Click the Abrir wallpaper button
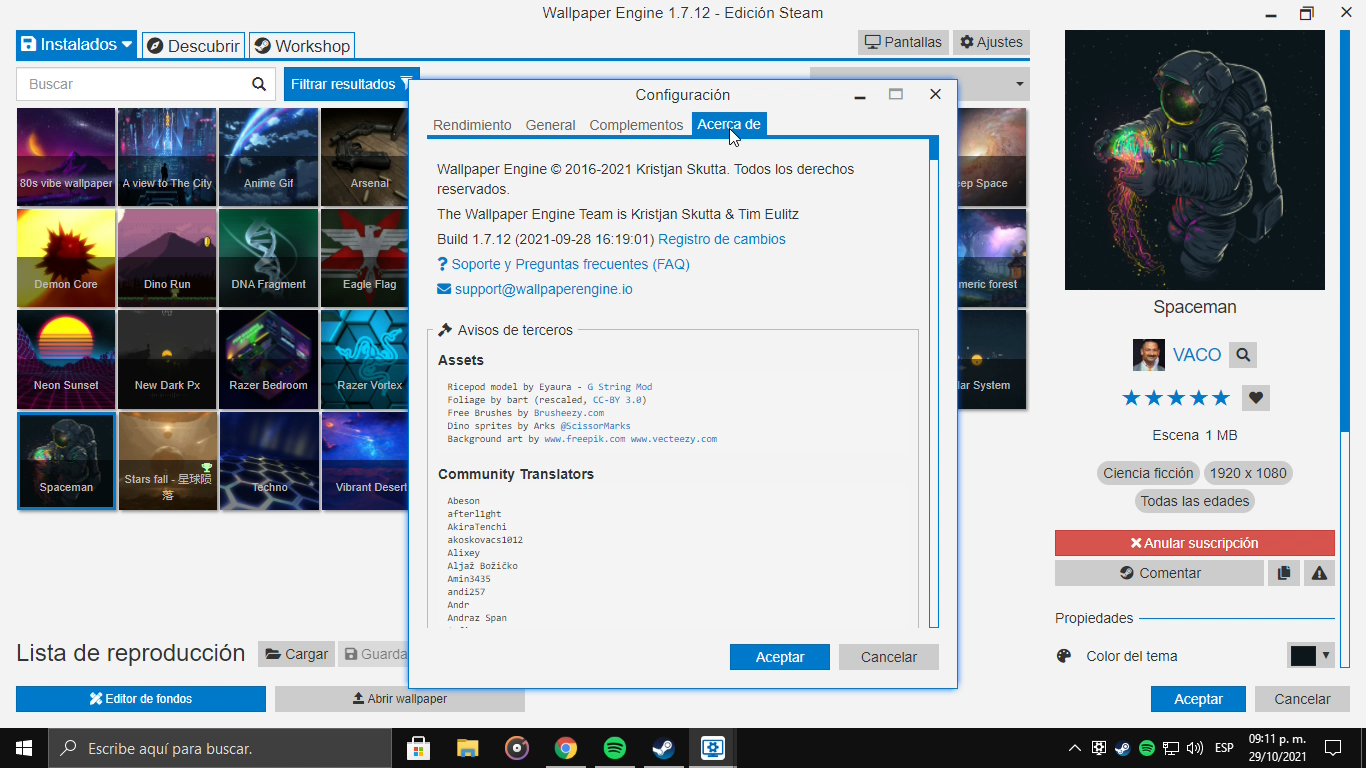 point(400,699)
